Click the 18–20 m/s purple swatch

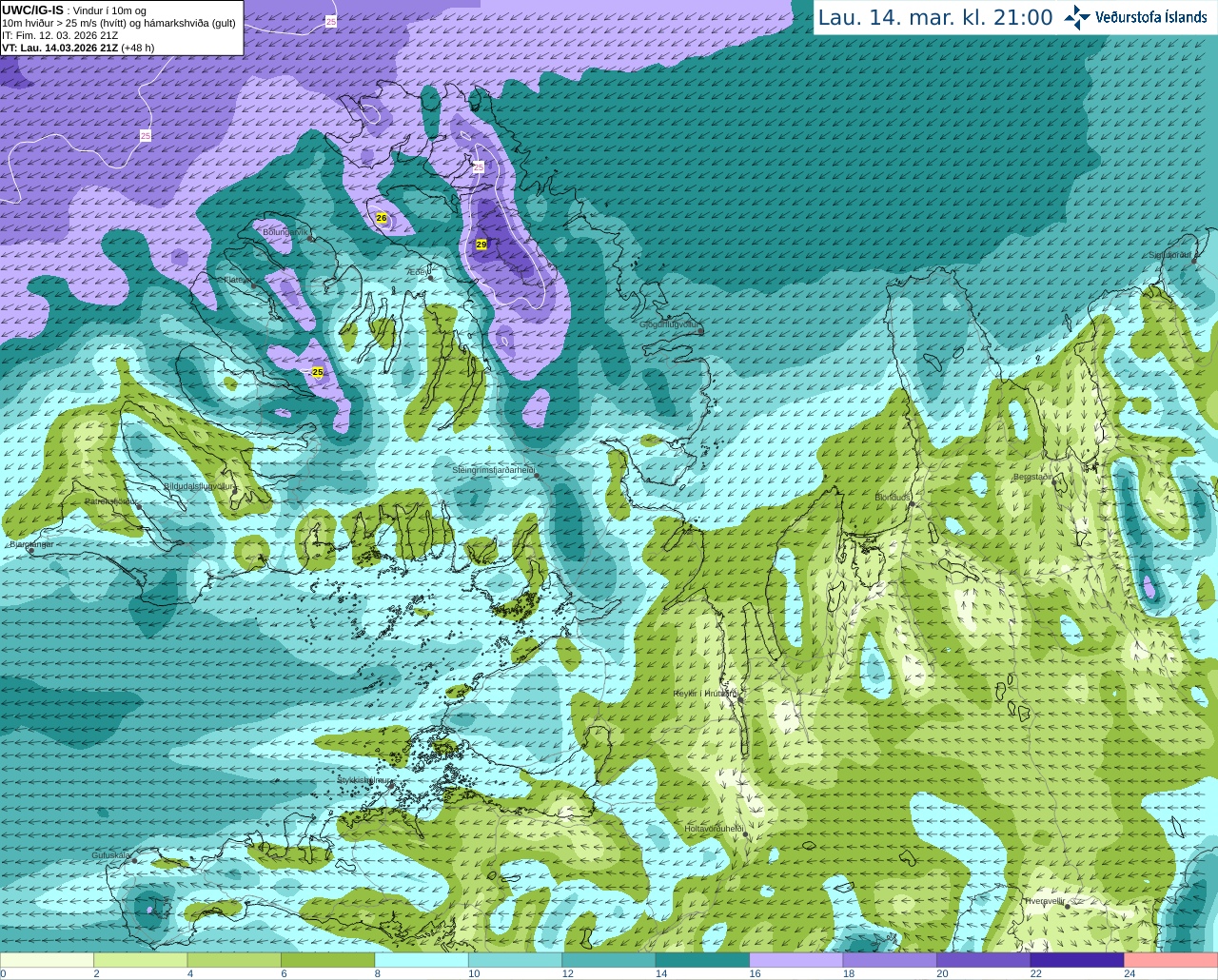(891, 959)
